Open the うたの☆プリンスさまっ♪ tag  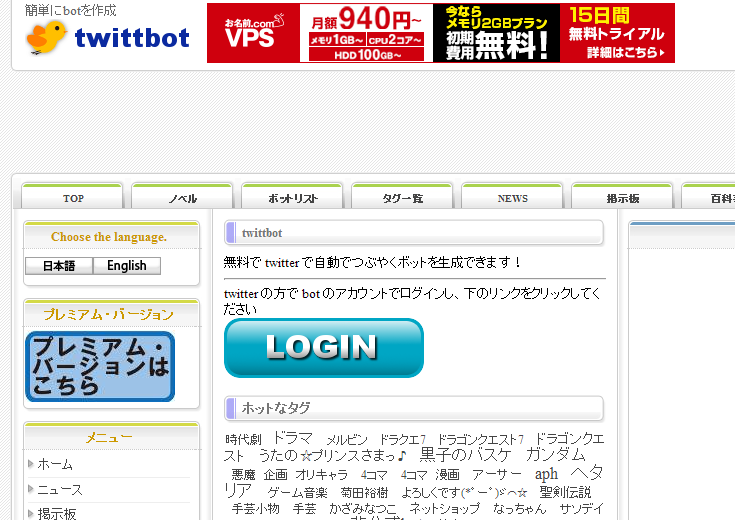pos(333,455)
